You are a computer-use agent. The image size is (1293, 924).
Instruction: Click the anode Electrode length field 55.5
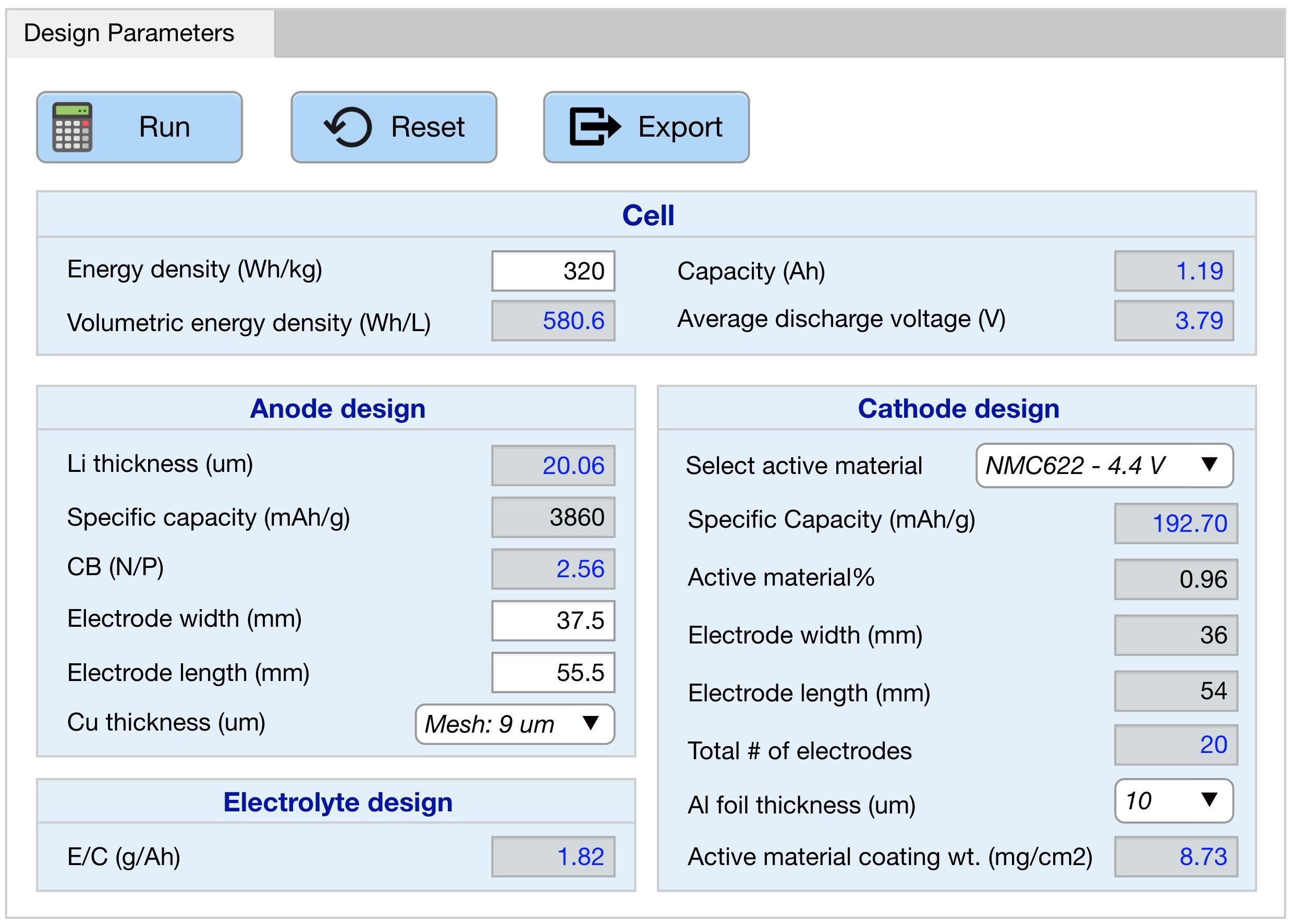553,673
